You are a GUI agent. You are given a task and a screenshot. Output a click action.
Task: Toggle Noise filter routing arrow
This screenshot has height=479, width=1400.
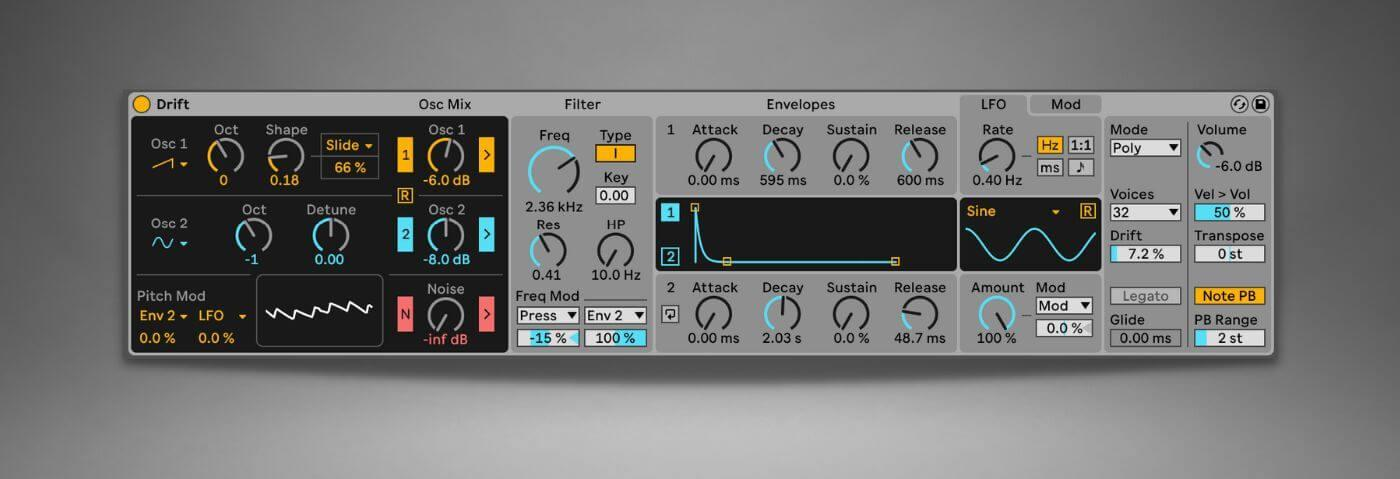click(487, 314)
